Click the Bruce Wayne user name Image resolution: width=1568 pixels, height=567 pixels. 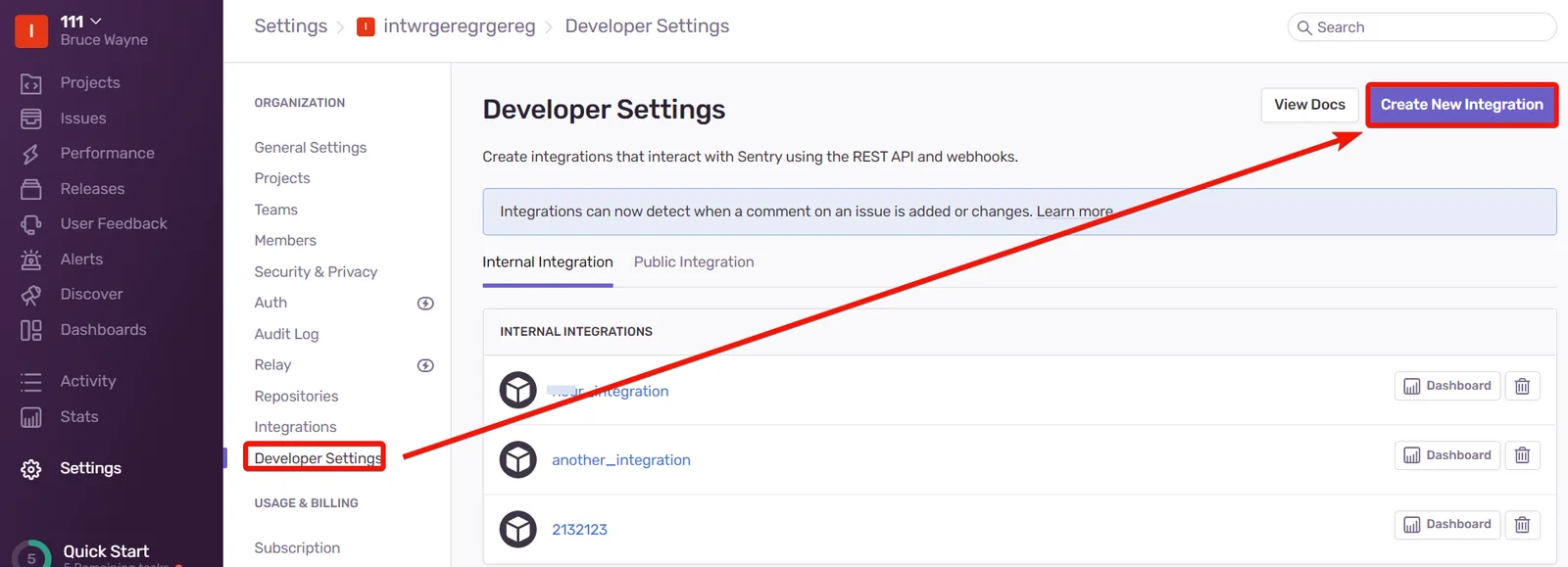[x=104, y=40]
